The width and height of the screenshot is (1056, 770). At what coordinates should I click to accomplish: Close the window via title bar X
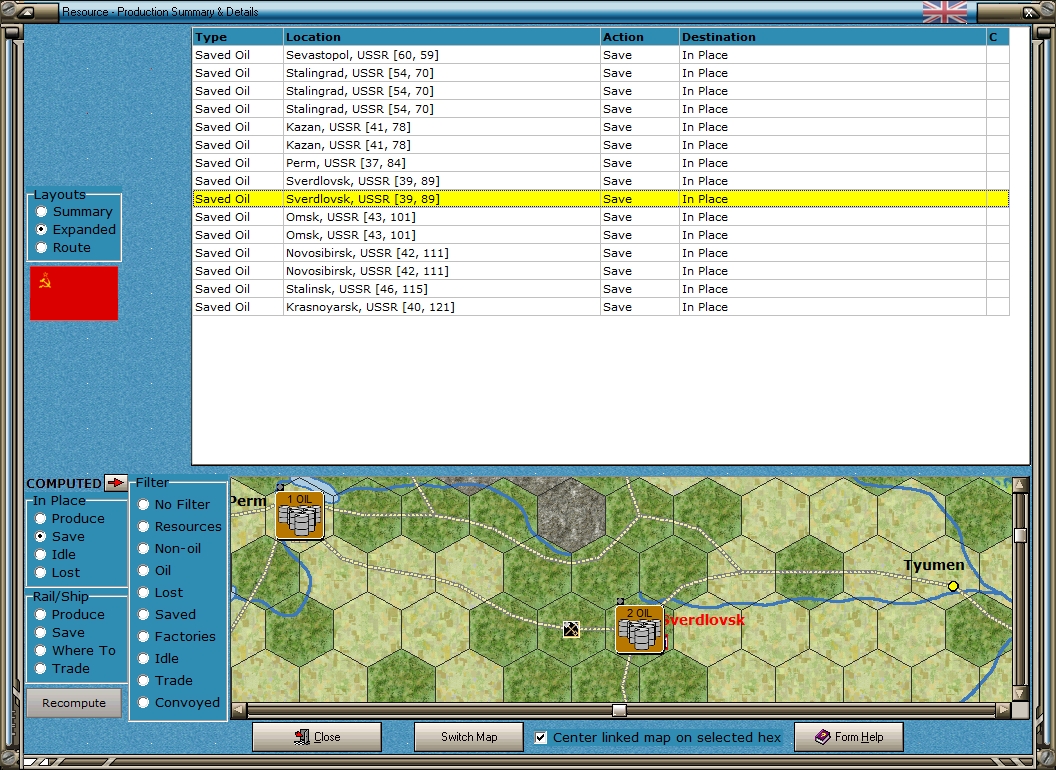[x=1030, y=12]
